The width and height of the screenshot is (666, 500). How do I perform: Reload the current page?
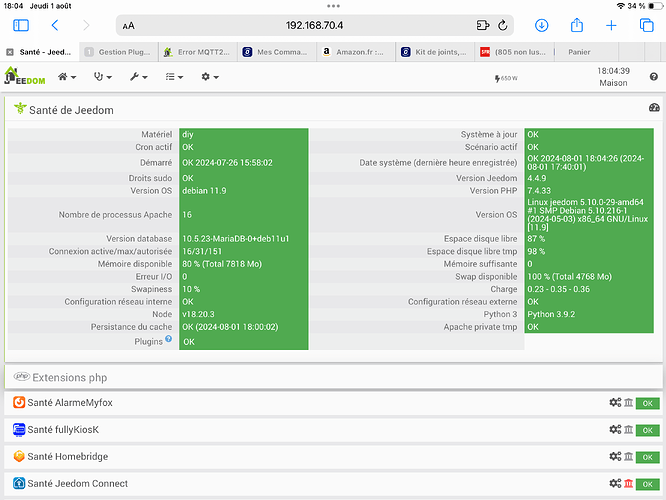coord(502,25)
